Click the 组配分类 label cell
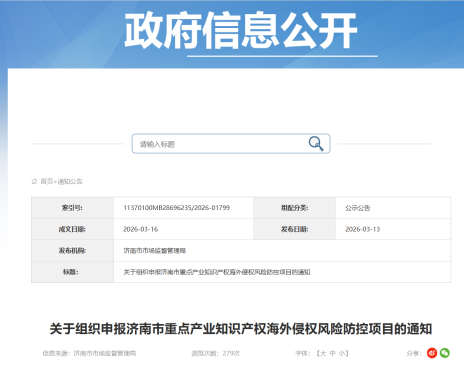 (x=295, y=208)
